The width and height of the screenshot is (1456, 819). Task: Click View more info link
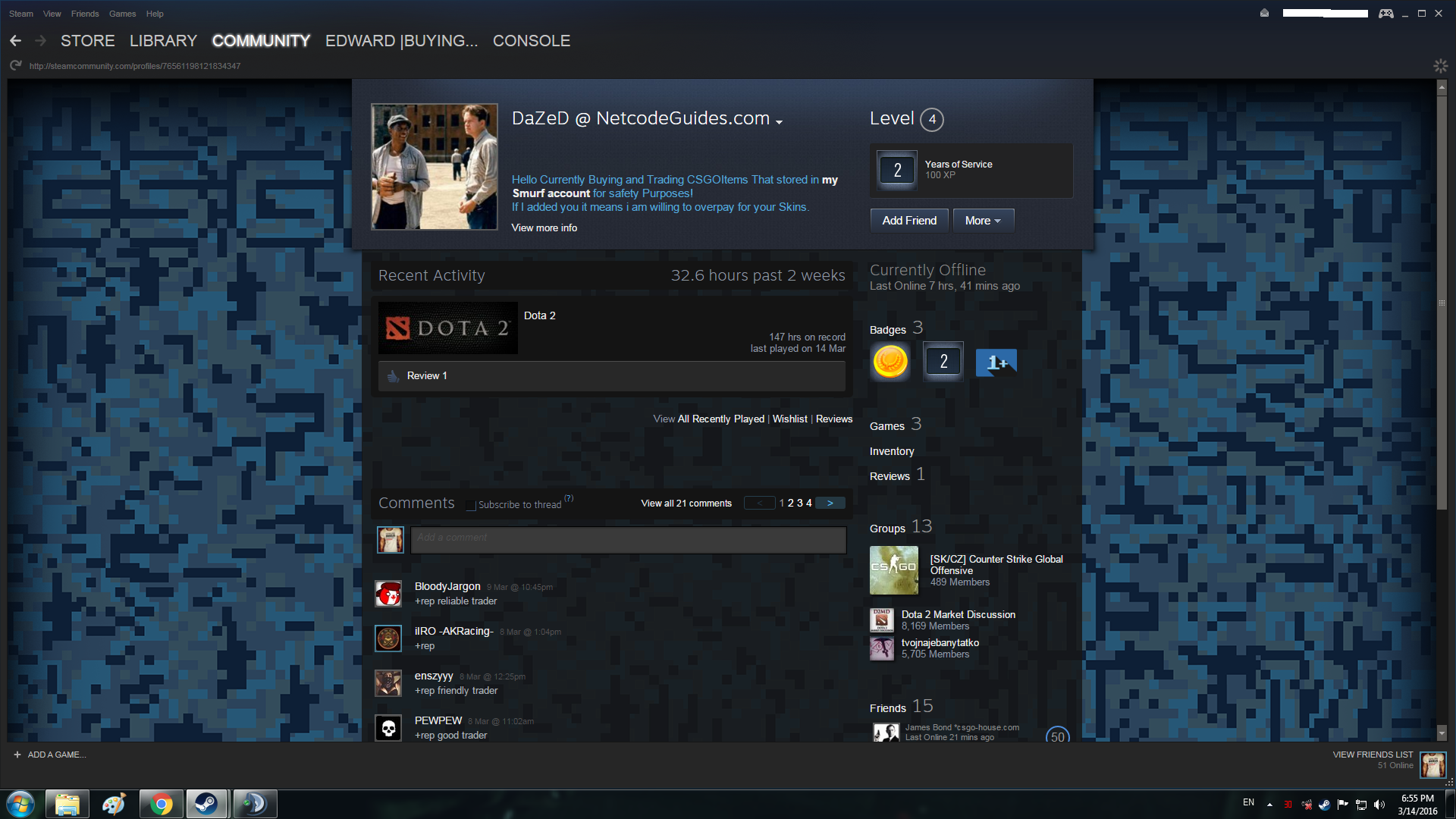pyautogui.click(x=544, y=227)
